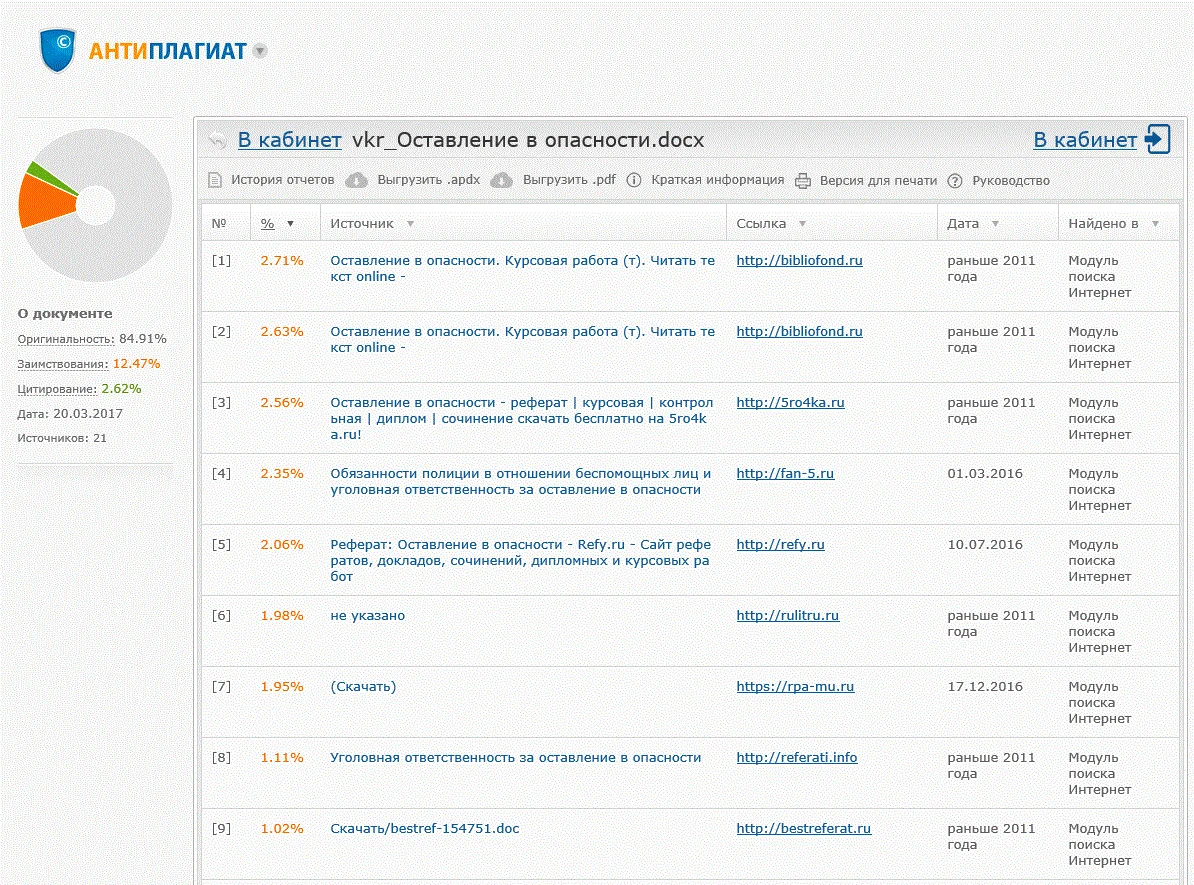This screenshot has height=885, width=1194.
Task: Click the exit-to-cabinet icon at top right
Action: (1158, 140)
